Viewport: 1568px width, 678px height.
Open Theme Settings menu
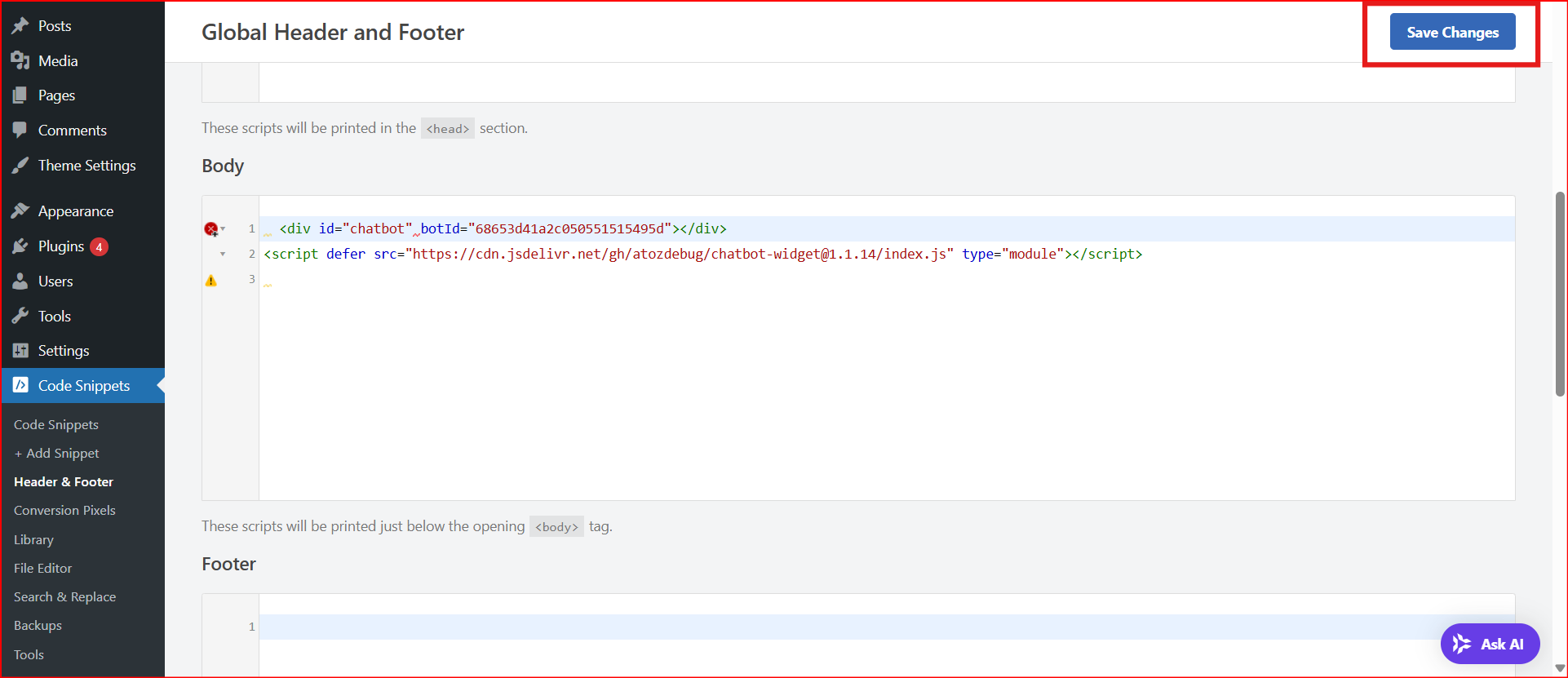click(x=82, y=166)
